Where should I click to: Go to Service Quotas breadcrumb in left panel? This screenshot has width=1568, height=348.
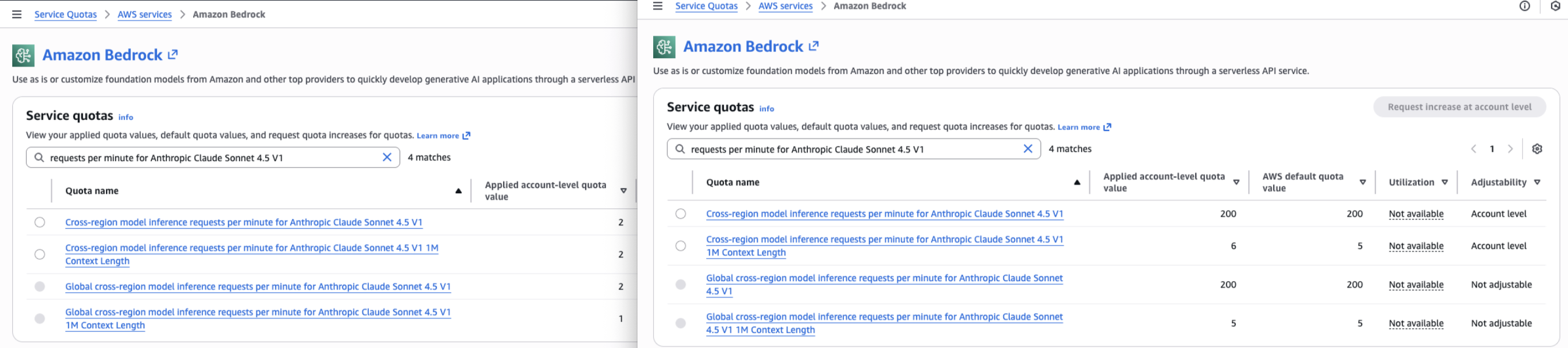coord(65,15)
